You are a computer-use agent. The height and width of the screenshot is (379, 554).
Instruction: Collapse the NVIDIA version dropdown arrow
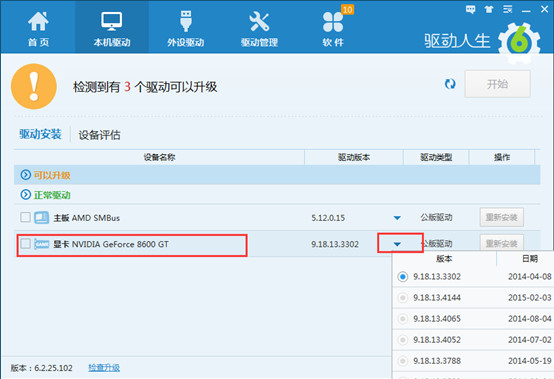(397, 244)
